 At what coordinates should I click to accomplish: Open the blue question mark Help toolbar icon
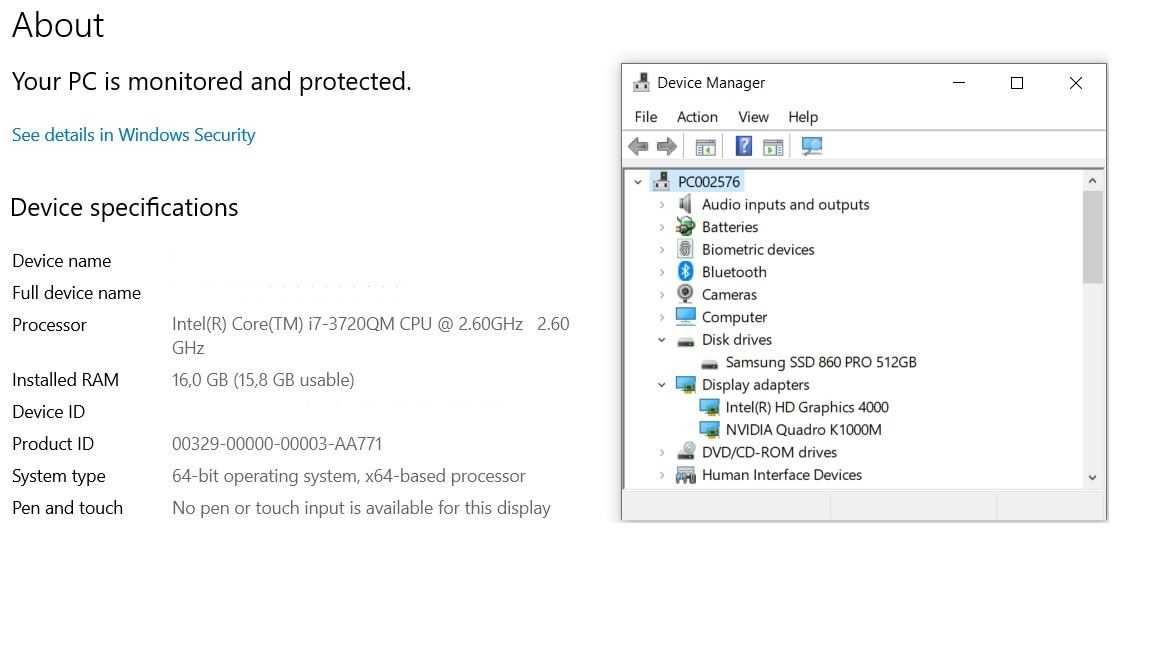(x=744, y=146)
